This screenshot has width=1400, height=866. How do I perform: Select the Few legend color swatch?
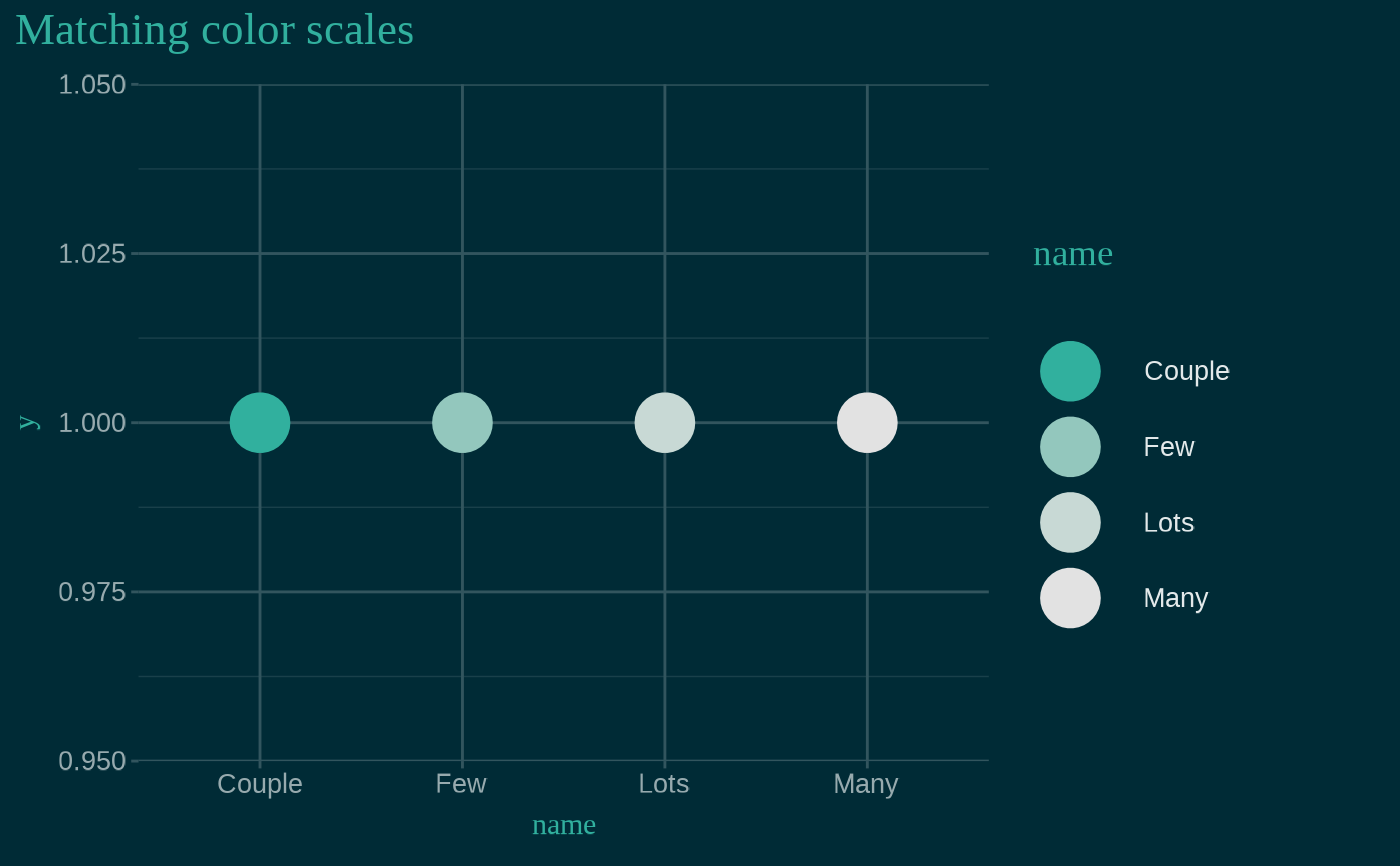(x=1070, y=447)
